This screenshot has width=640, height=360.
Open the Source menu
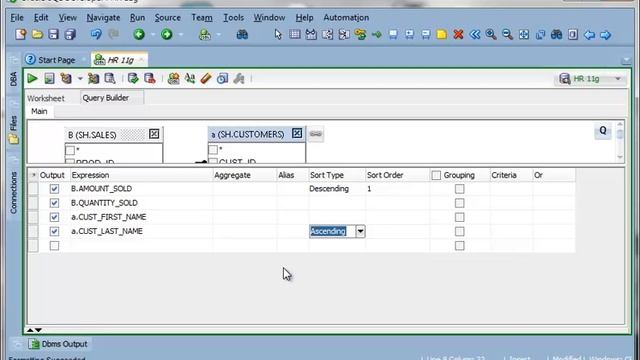click(x=167, y=18)
